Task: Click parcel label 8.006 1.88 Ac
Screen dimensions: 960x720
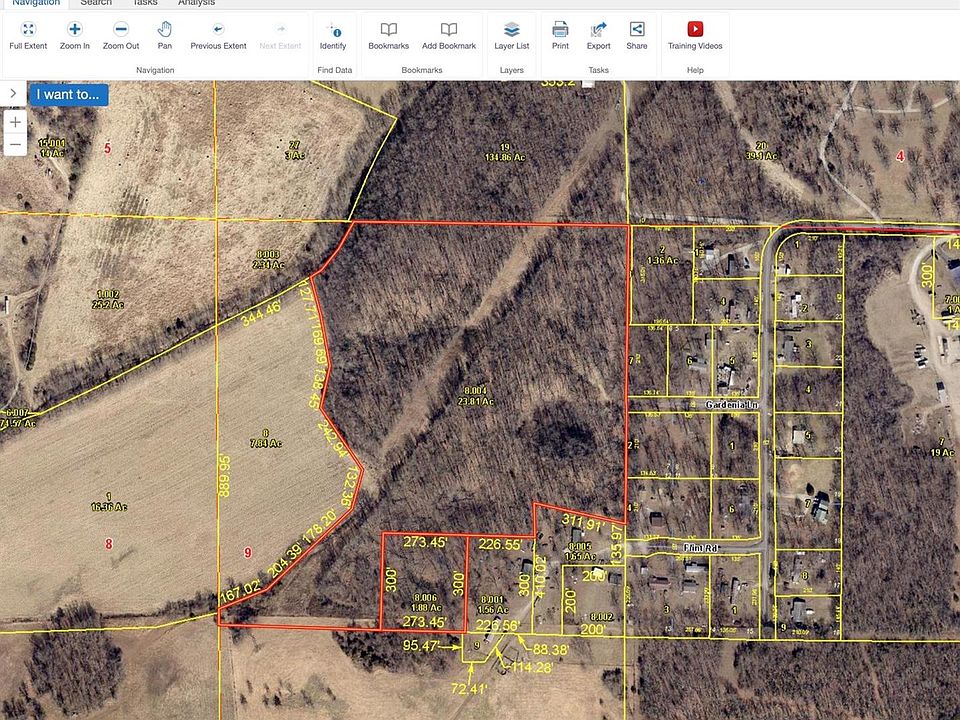Action: tap(426, 602)
